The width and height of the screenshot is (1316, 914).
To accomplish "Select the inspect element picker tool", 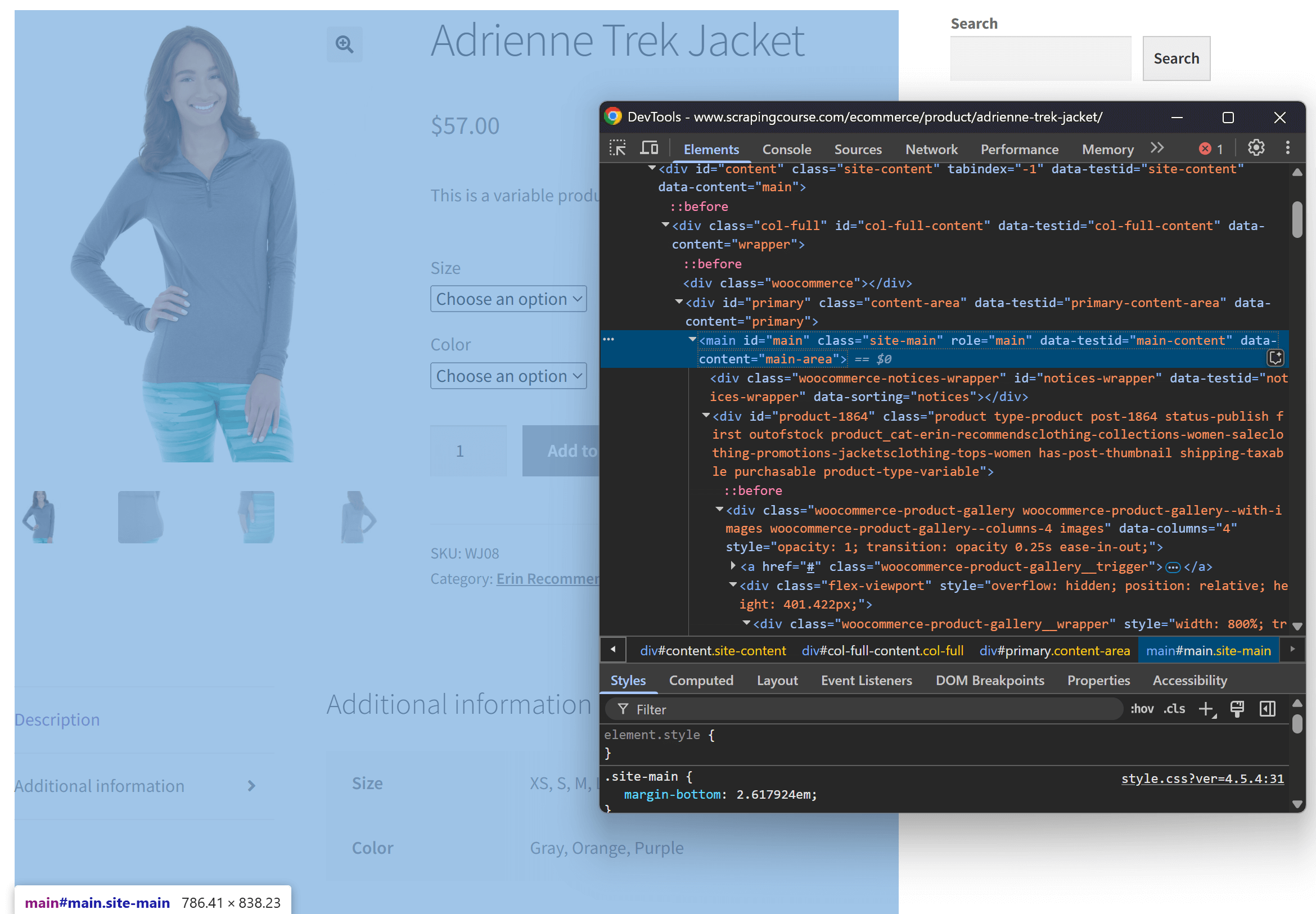I will tap(619, 148).
